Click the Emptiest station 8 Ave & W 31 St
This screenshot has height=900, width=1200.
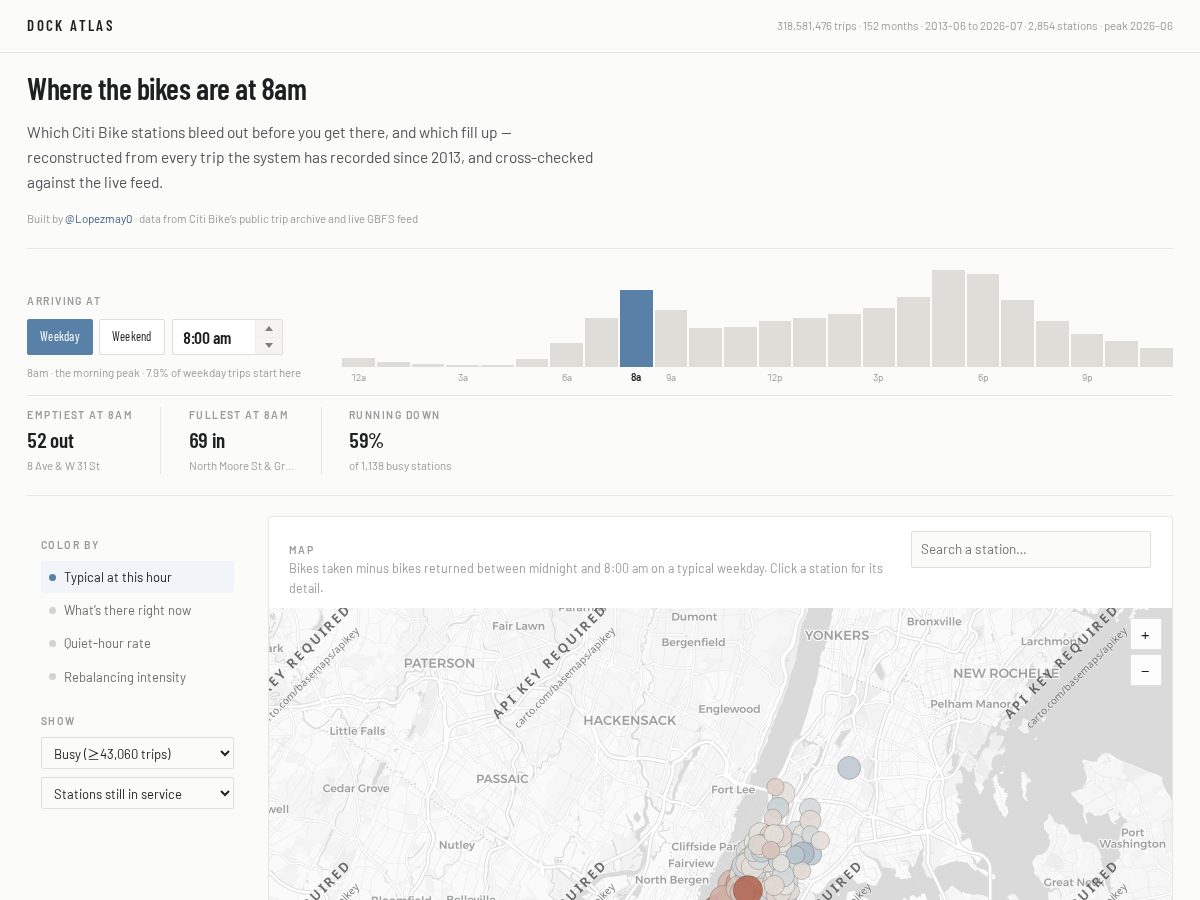(x=63, y=466)
